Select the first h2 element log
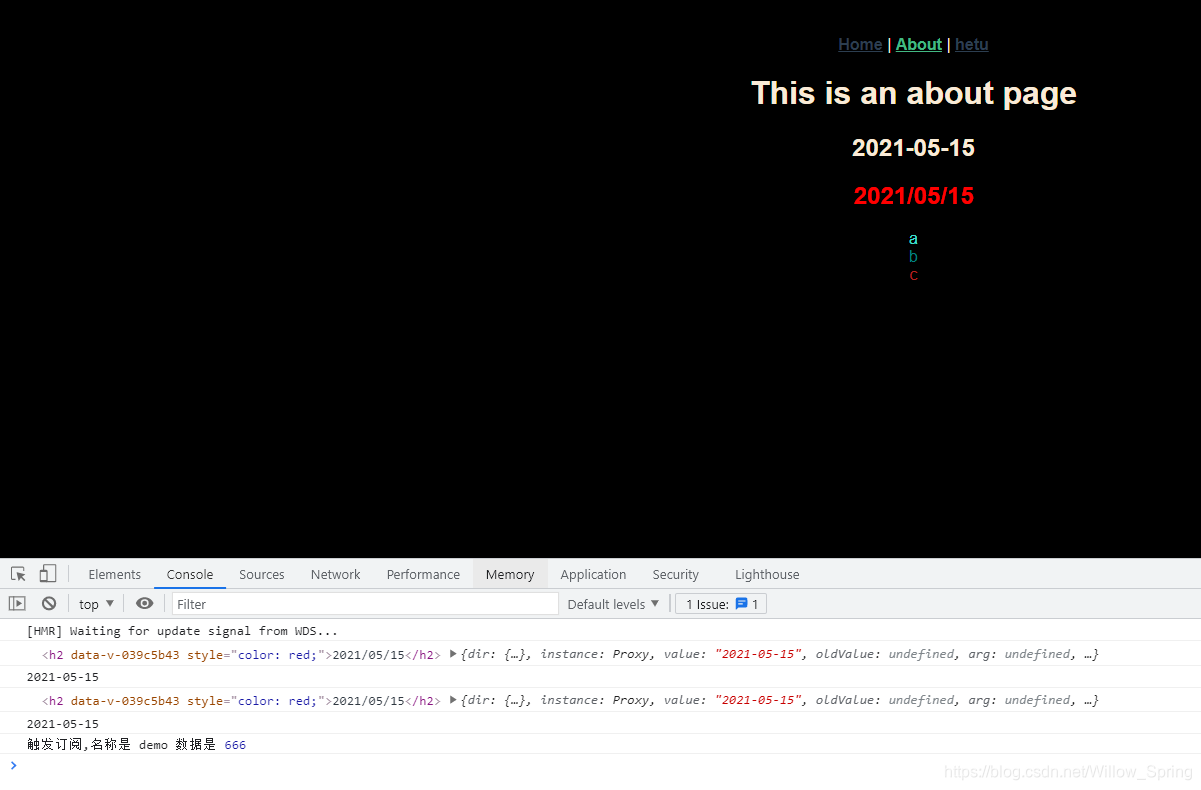The image size is (1201, 790). coord(241,655)
